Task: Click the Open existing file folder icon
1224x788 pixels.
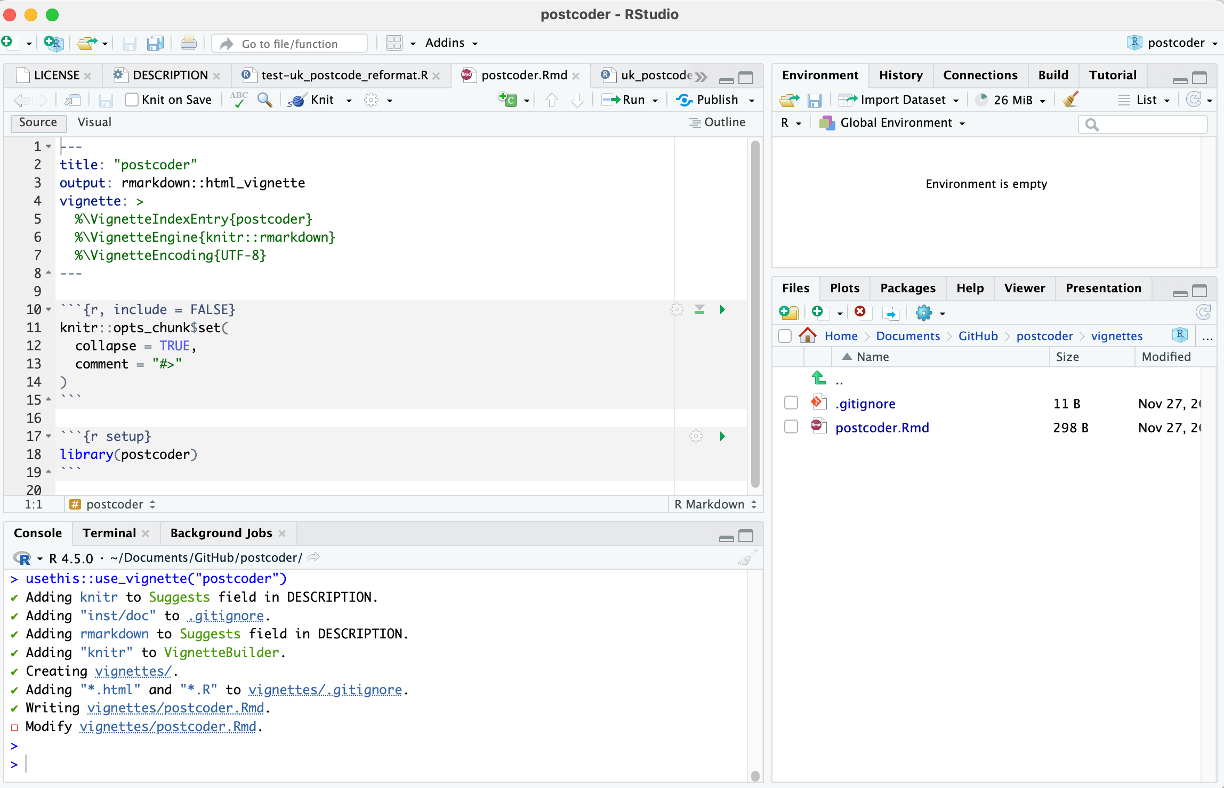Action: [88, 43]
